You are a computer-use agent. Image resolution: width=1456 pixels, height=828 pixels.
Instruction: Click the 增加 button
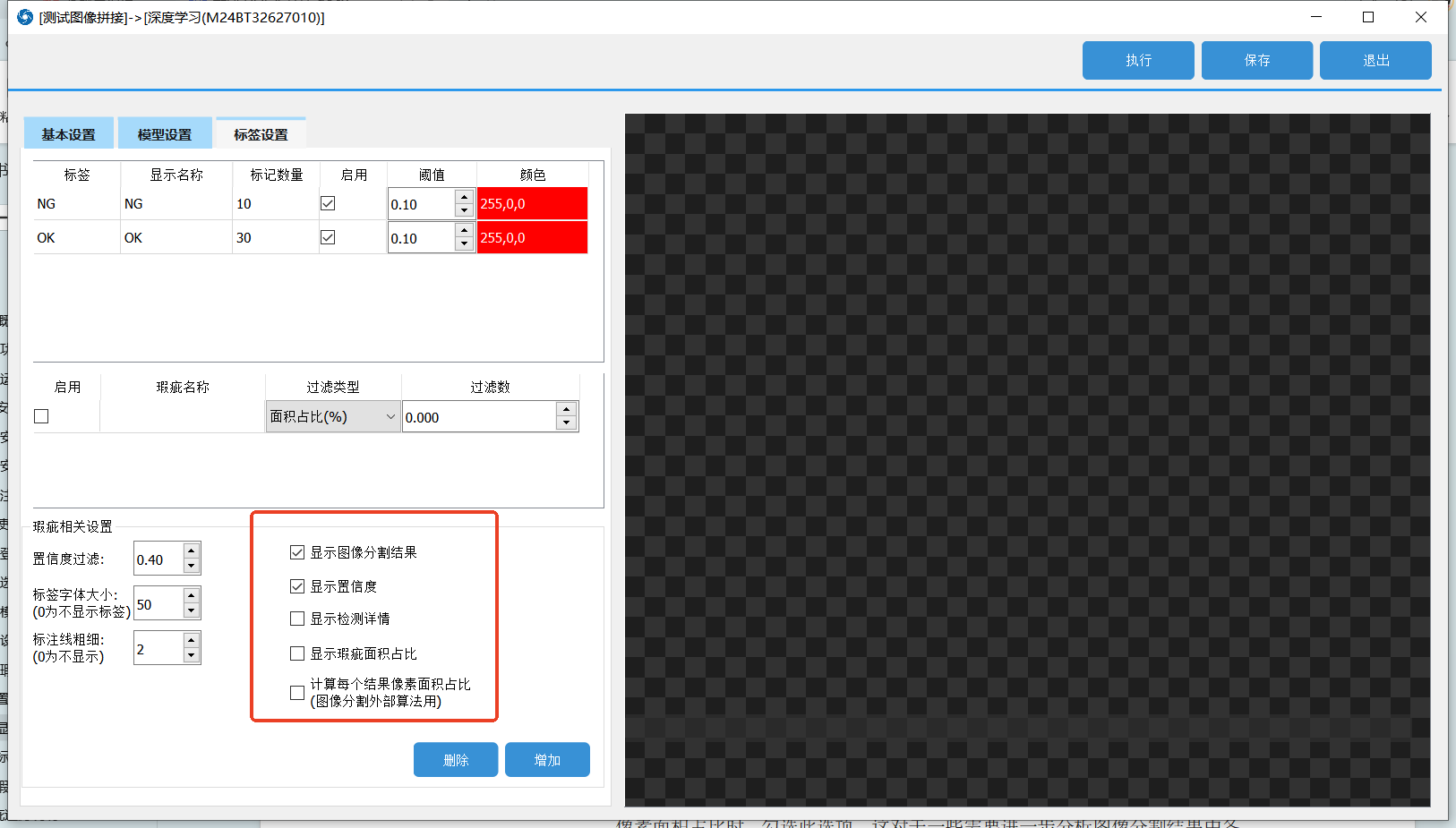point(546,760)
